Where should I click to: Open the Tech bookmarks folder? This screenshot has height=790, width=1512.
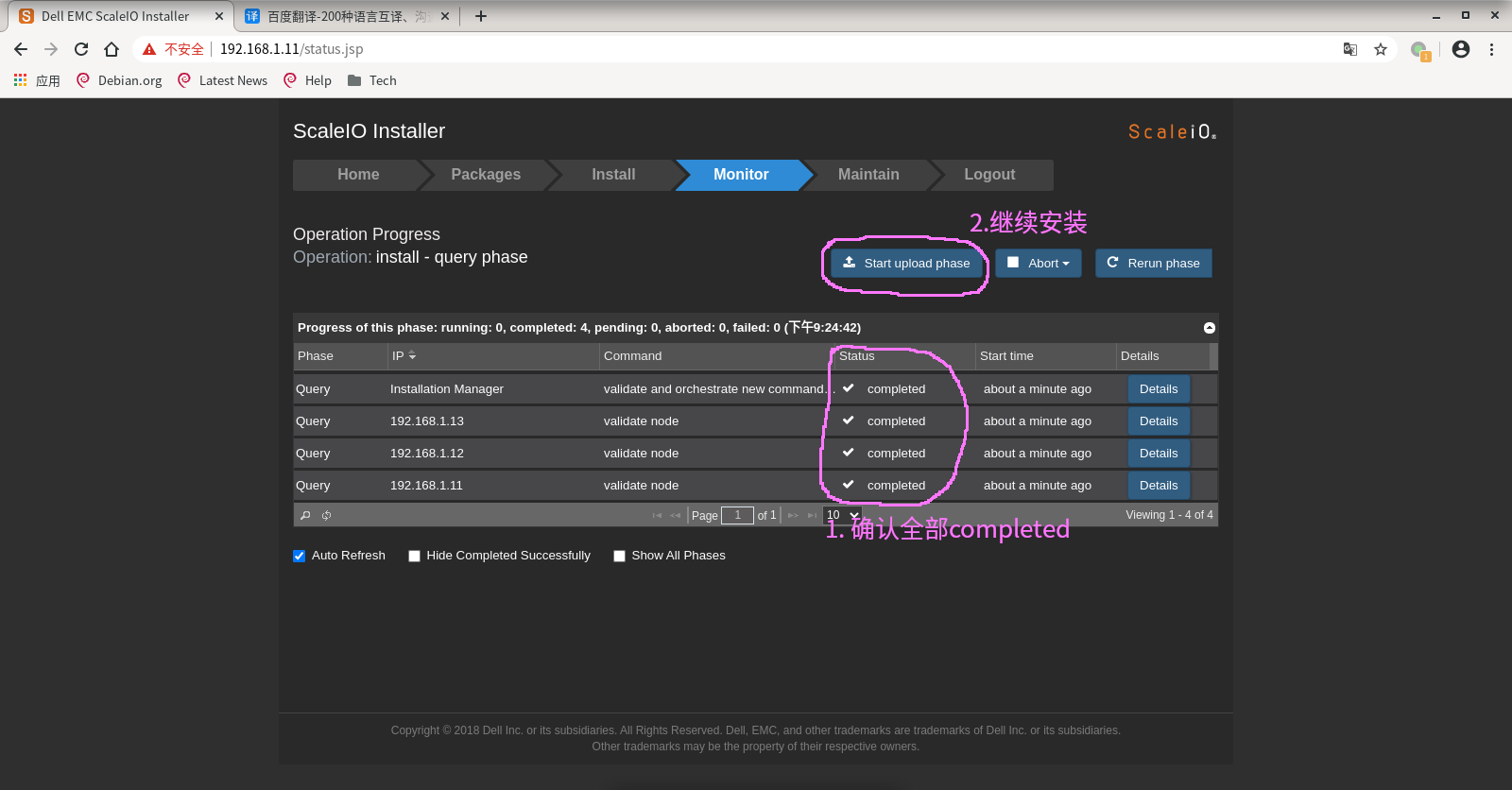point(372,80)
